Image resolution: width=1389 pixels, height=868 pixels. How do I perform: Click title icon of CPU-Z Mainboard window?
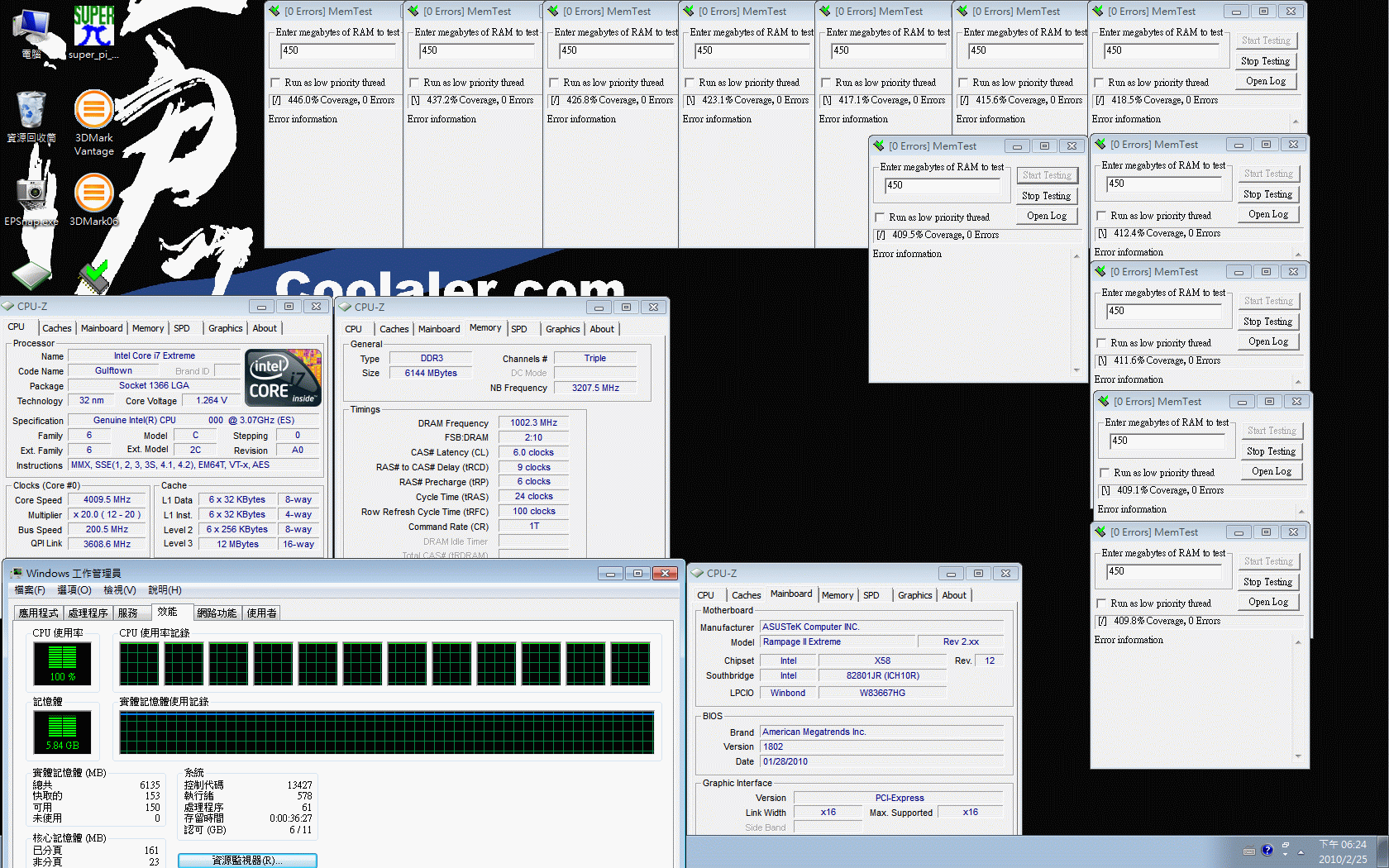[x=698, y=573]
